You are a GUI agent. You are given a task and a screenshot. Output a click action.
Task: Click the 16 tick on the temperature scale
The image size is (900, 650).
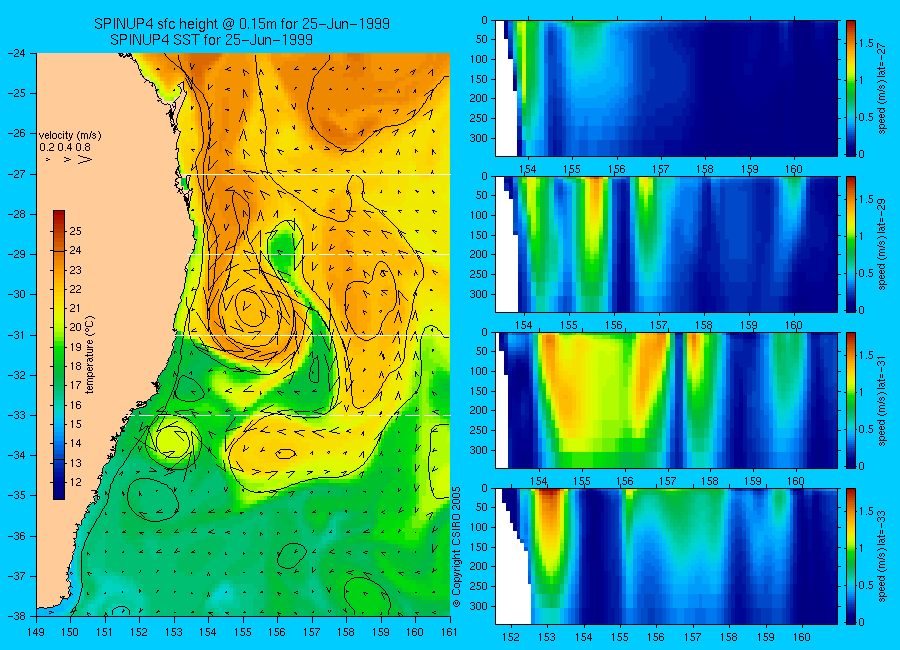pos(75,405)
